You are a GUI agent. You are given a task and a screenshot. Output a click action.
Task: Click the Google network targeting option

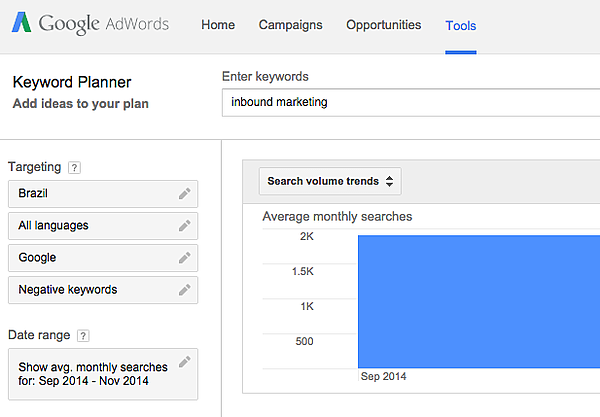pyautogui.click(x=90, y=258)
